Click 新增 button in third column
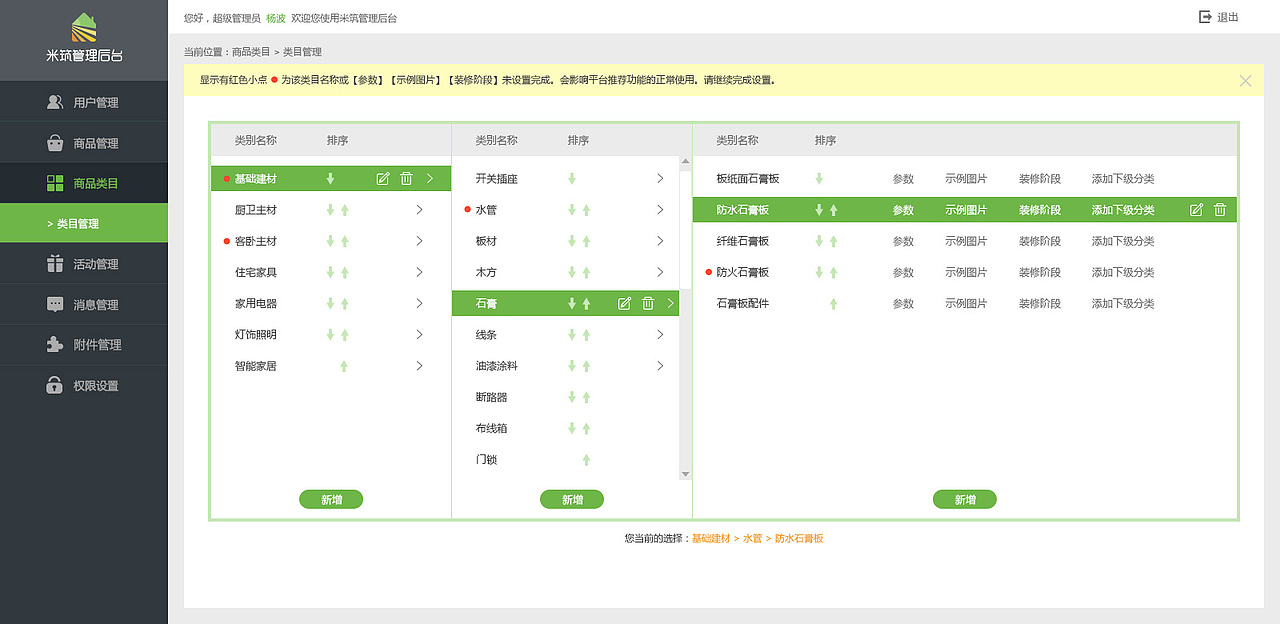The width and height of the screenshot is (1280, 624). click(965, 500)
